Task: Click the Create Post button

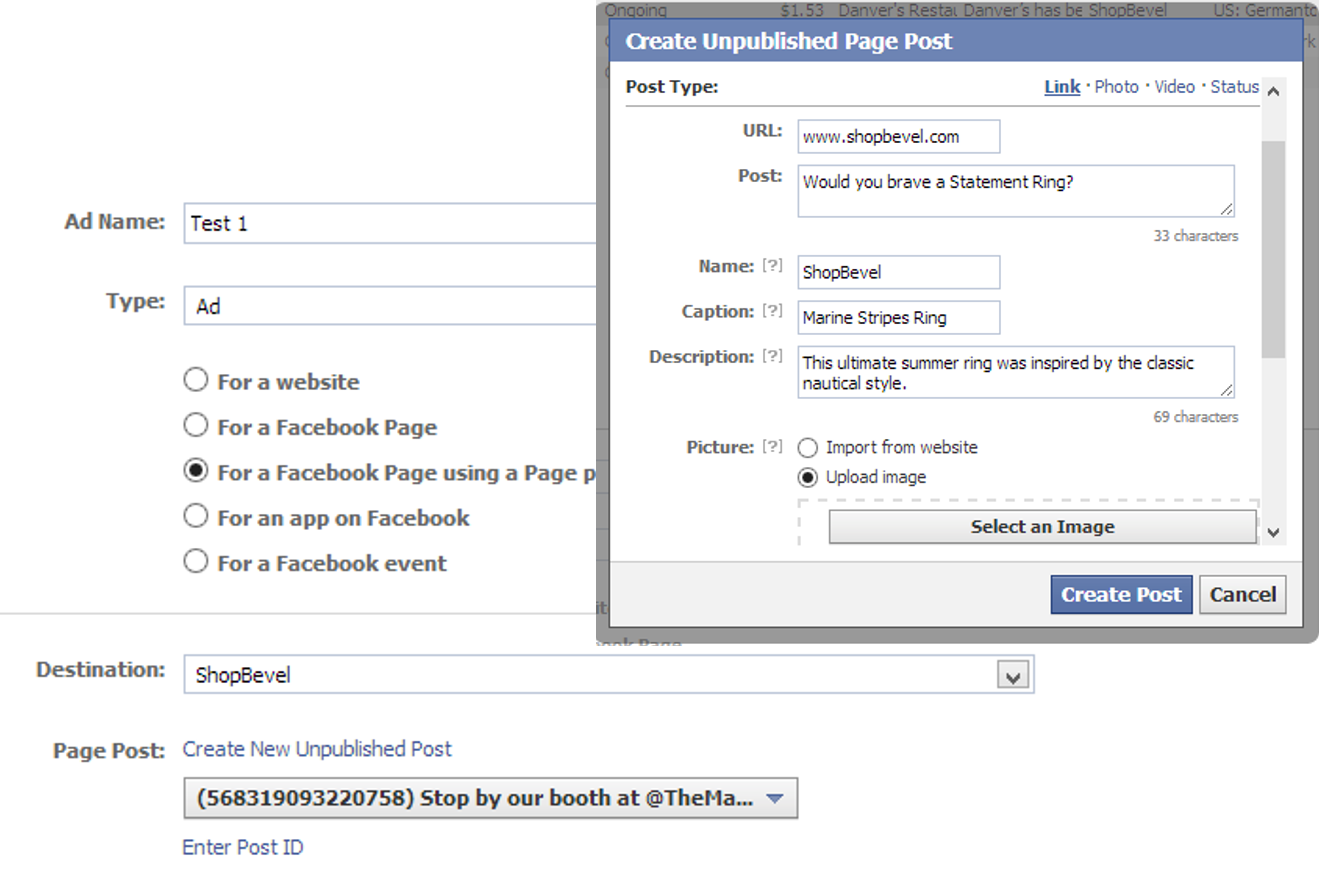Action: pyautogui.click(x=1121, y=594)
